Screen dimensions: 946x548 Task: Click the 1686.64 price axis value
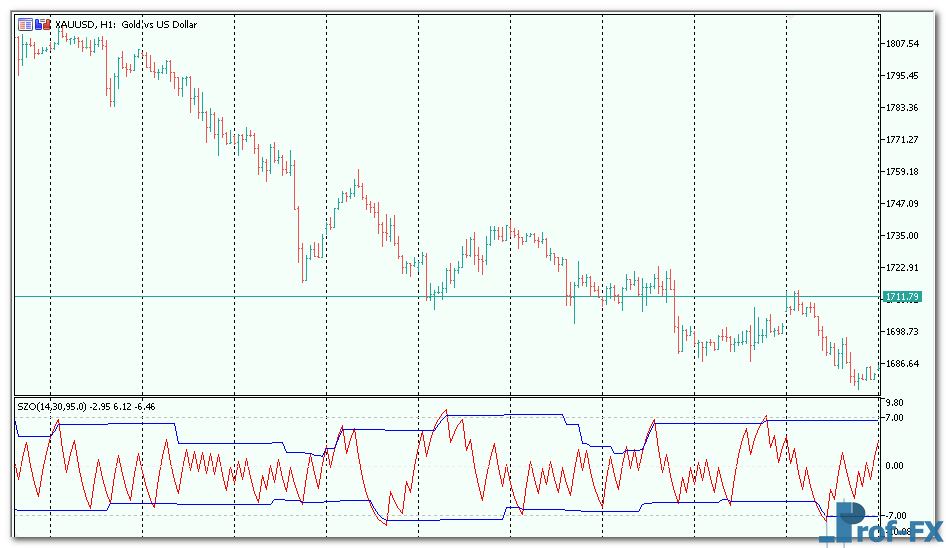tap(902, 364)
